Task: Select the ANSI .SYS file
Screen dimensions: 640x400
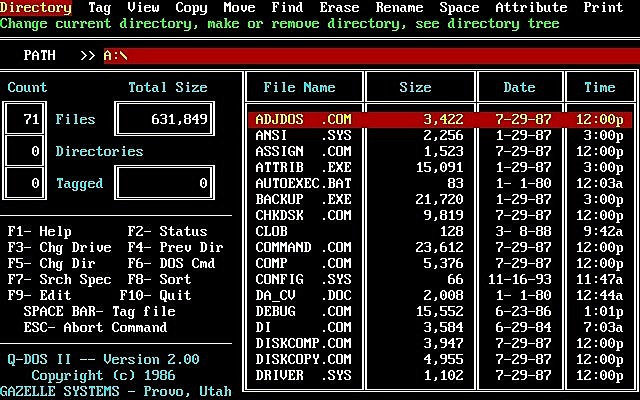Action: (440, 135)
